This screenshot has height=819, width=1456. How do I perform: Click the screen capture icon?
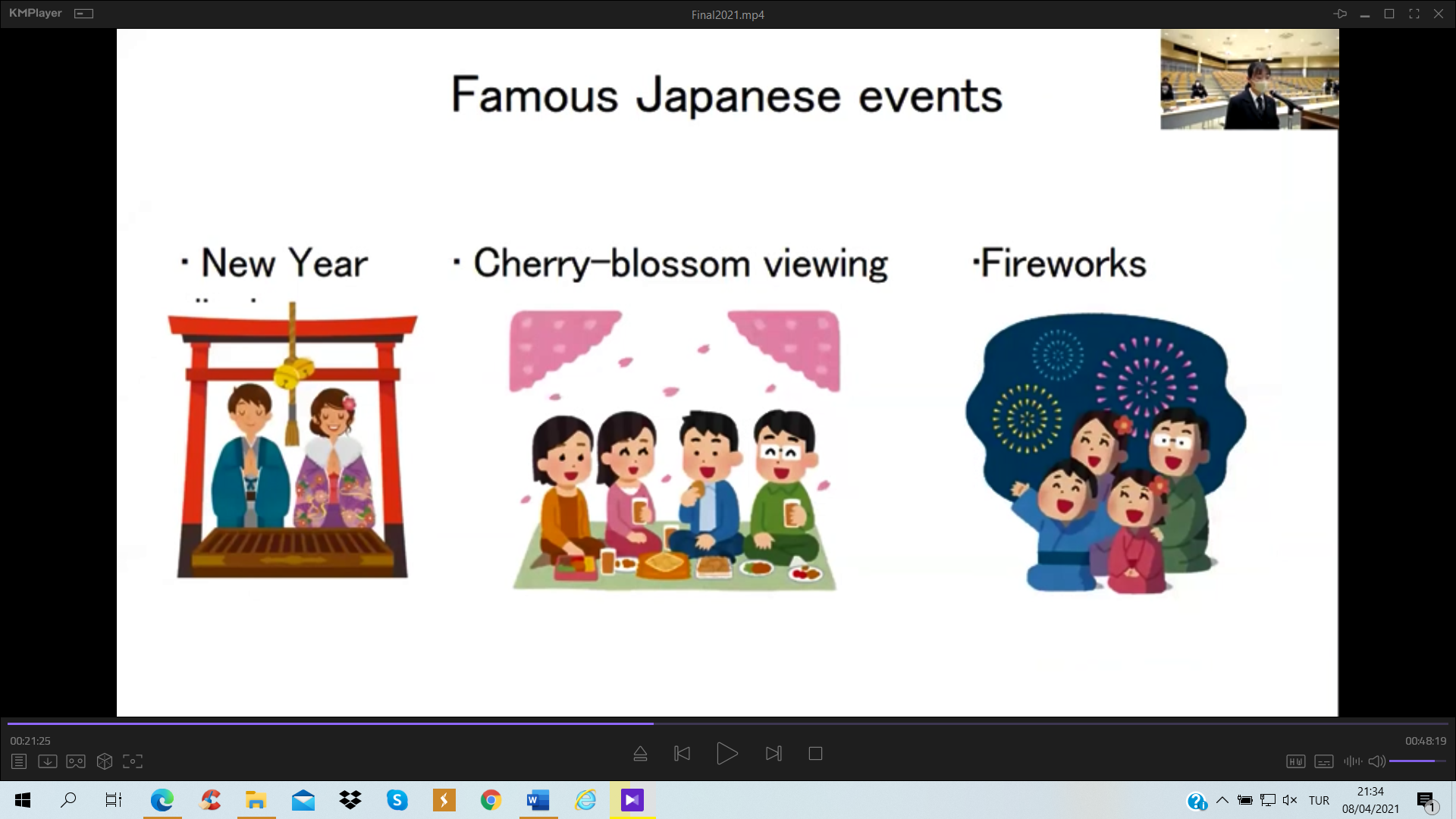tap(133, 761)
